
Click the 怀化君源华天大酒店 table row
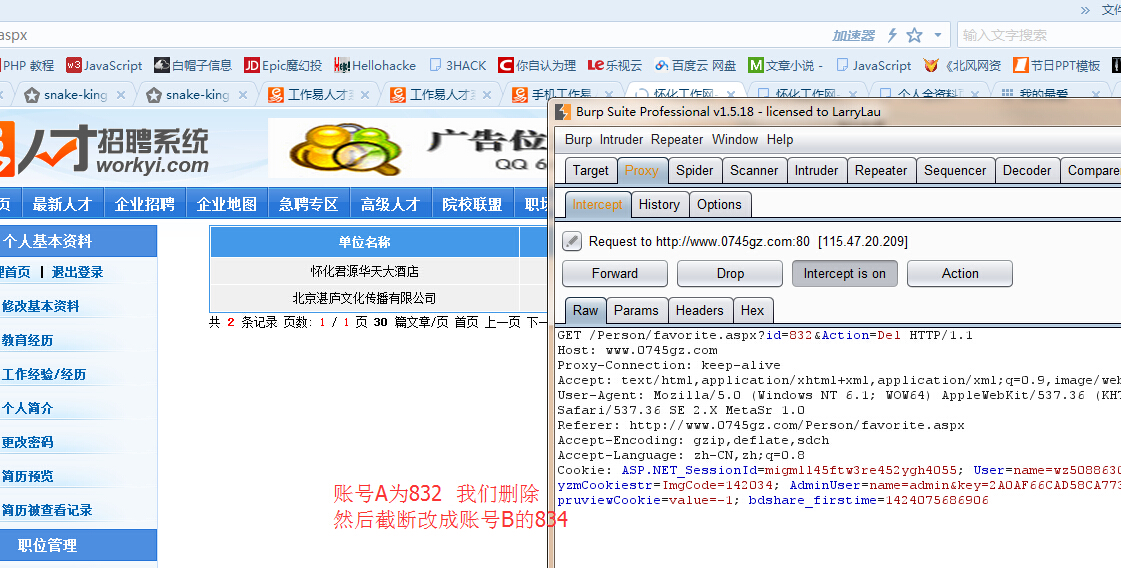coord(365,271)
